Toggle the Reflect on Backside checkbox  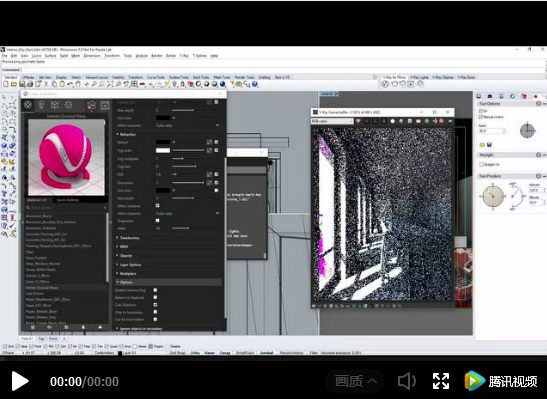(x=155, y=297)
